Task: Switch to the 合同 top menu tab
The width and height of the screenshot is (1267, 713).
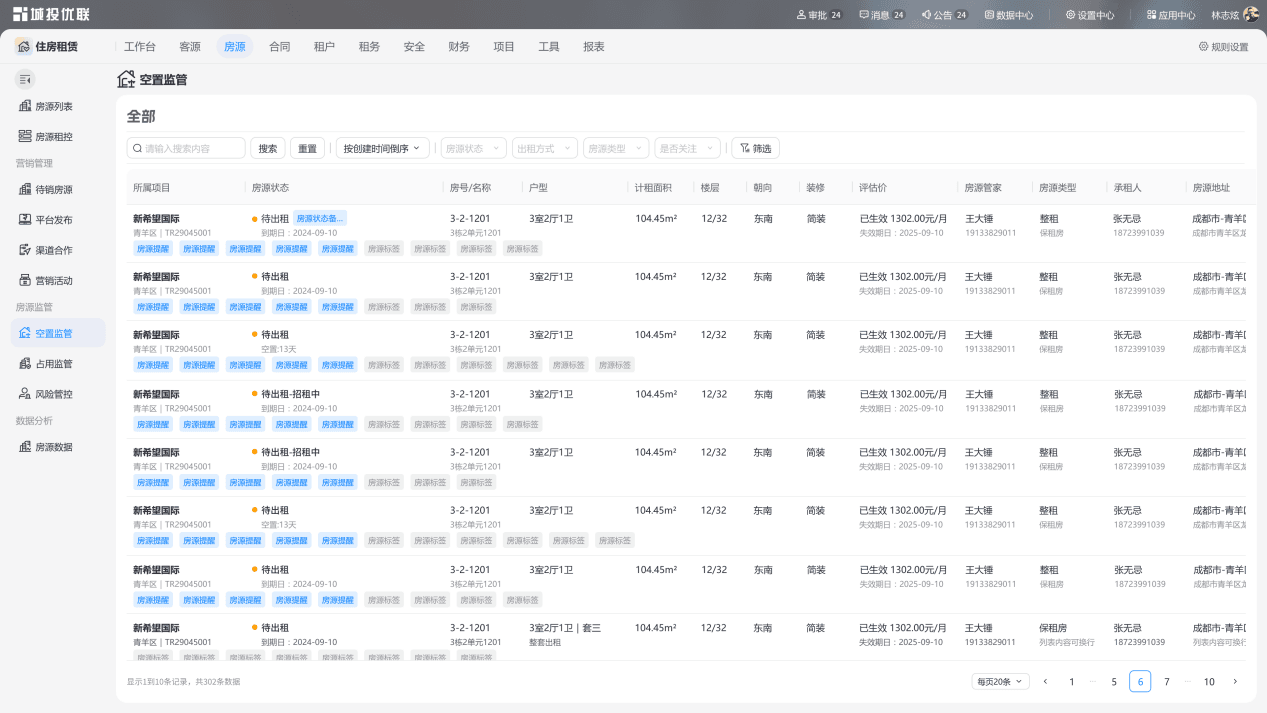Action: point(280,47)
